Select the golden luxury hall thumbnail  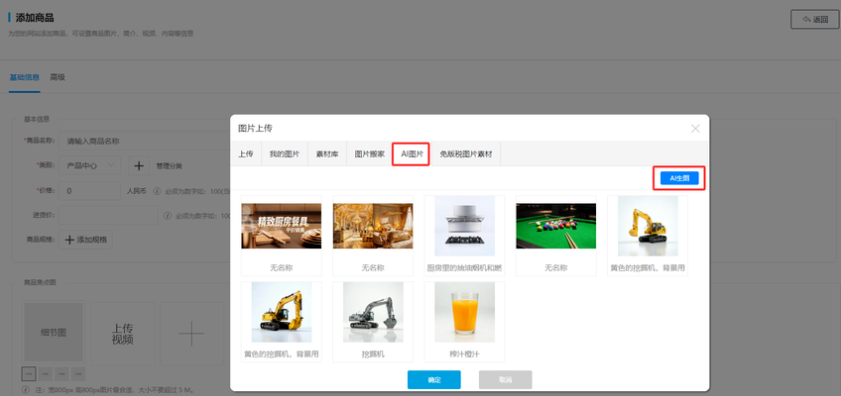click(x=373, y=226)
